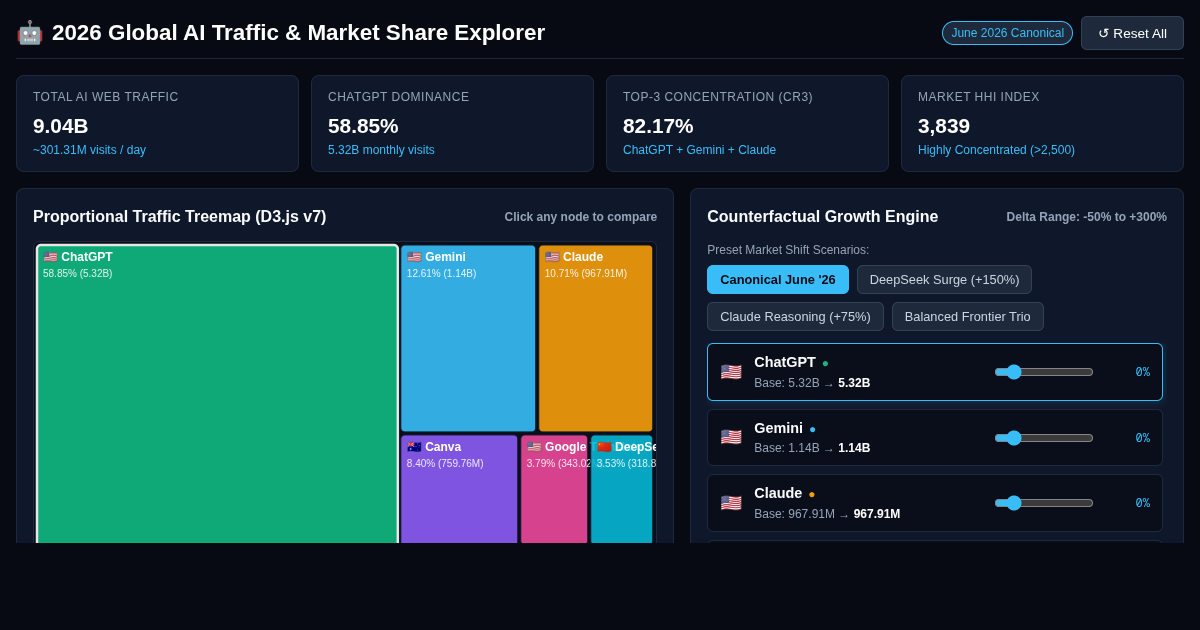
Task: Click the Reset All button
Action: 1132,33
